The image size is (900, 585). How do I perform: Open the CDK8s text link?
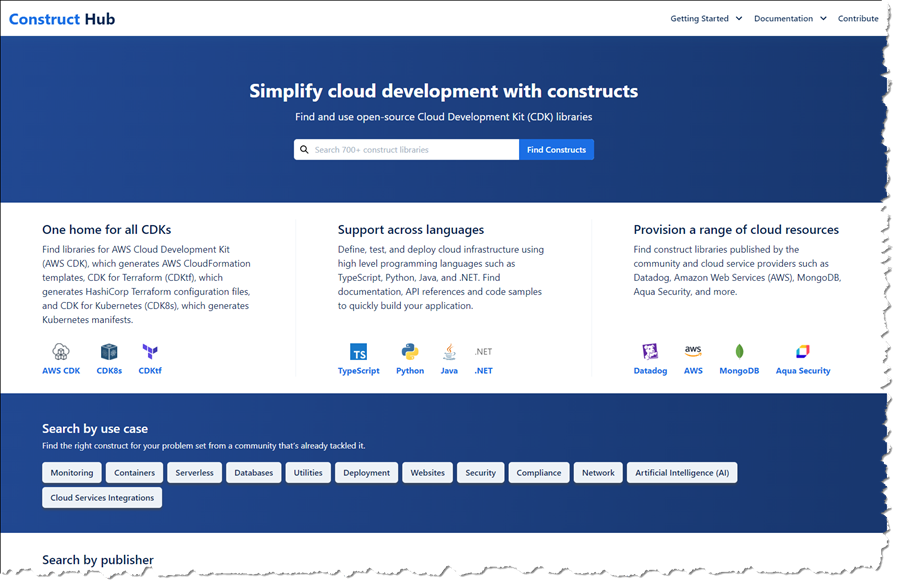coord(109,371)
